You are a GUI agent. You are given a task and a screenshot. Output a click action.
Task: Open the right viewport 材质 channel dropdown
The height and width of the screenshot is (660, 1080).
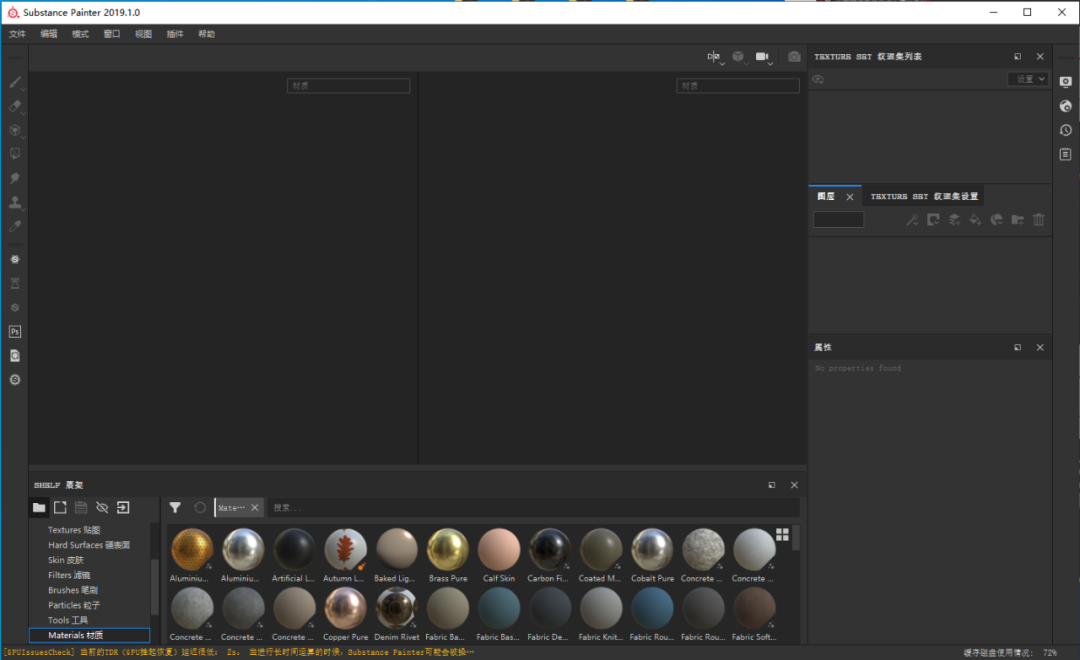[x=738, y=85]
